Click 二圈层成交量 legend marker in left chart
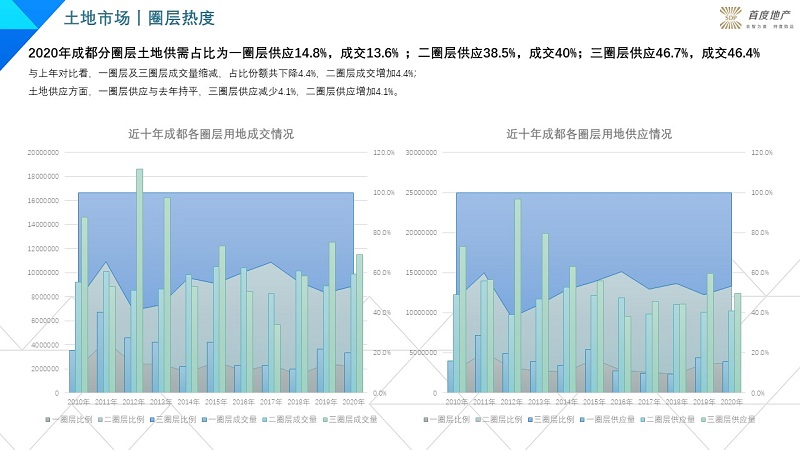This screenshot has width=800, height=450. point(262,419)
